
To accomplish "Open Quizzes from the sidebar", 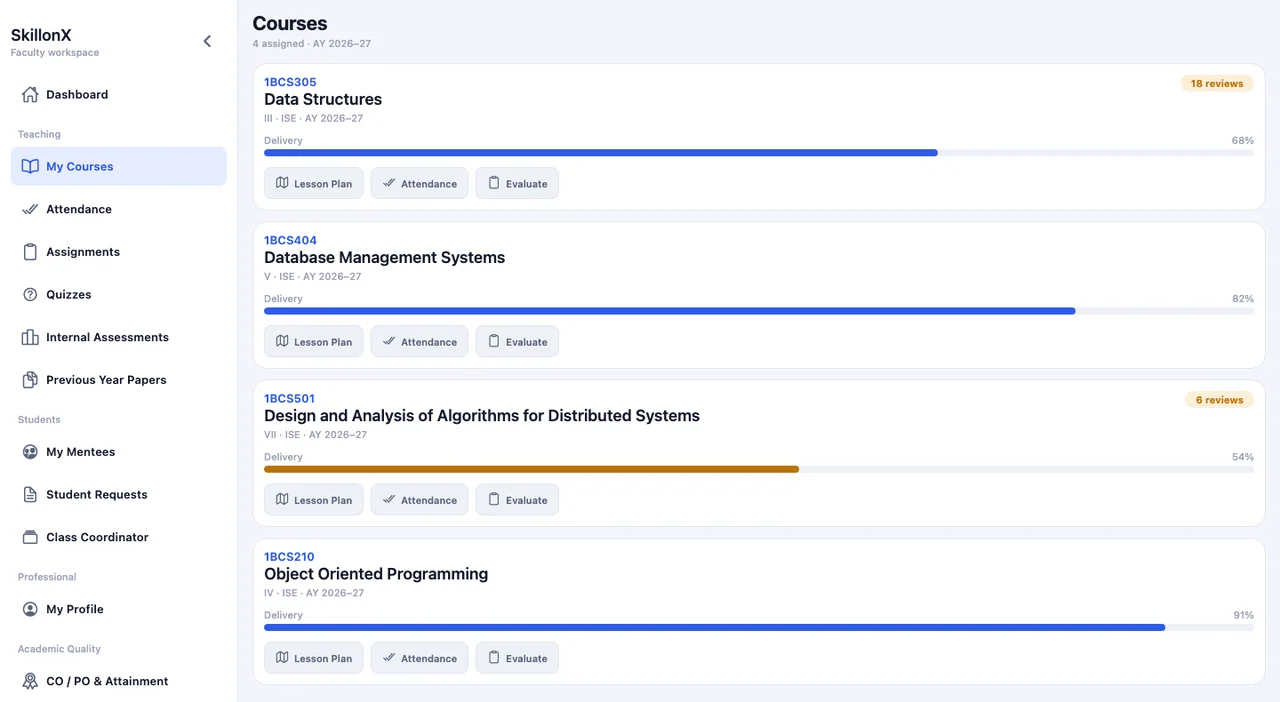I will tap(119, 294).
